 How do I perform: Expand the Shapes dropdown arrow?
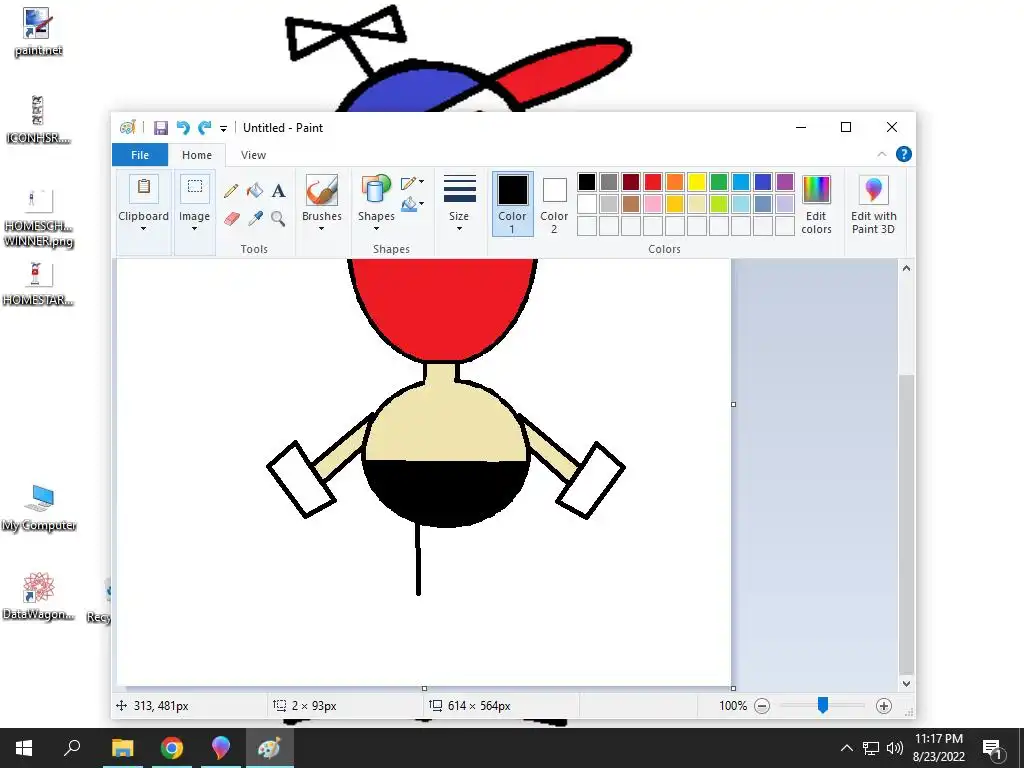click(x=376, y=229)
